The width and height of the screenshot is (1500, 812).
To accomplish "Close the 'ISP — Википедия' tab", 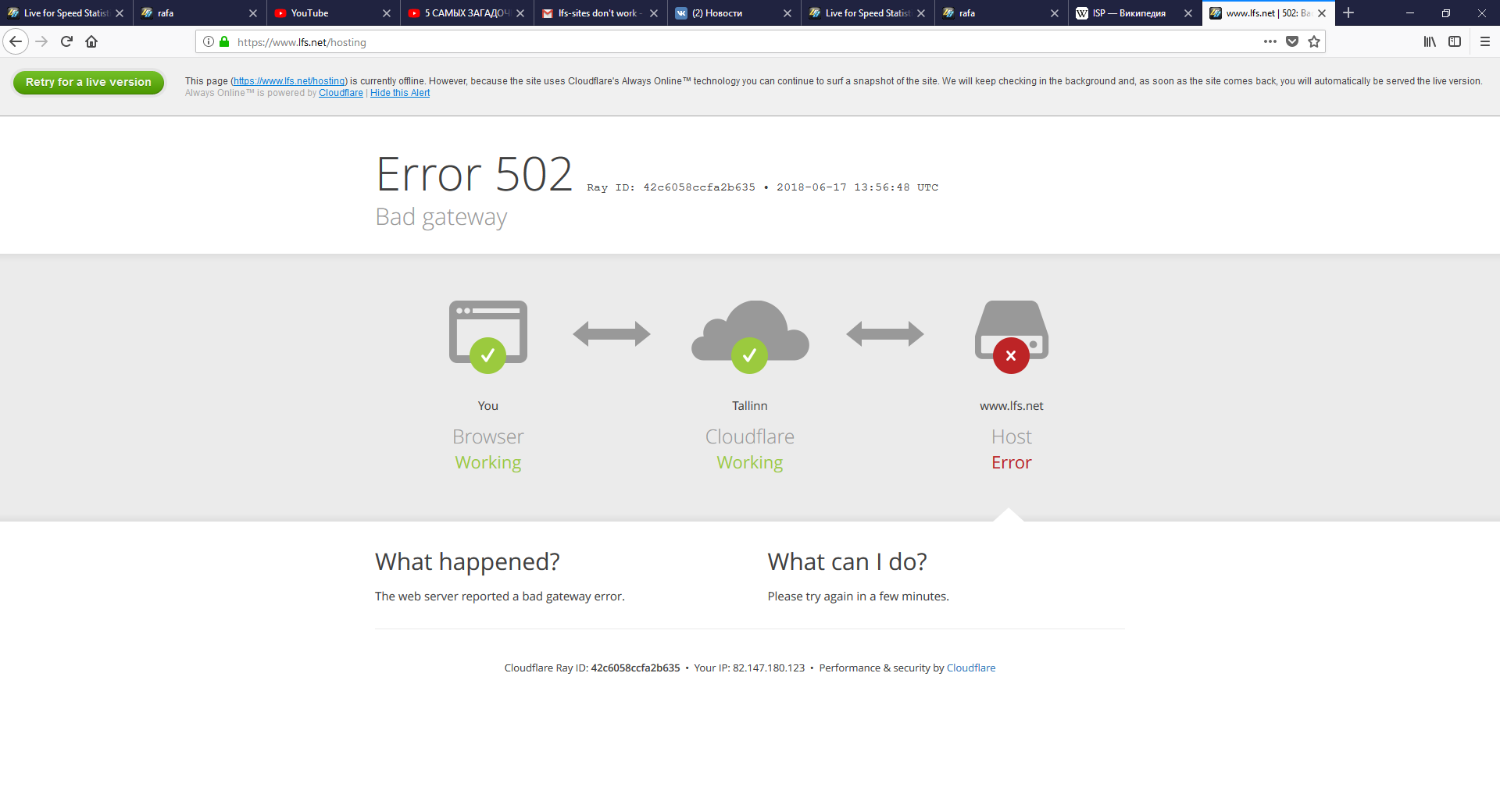I will [x=1188, y=13].
